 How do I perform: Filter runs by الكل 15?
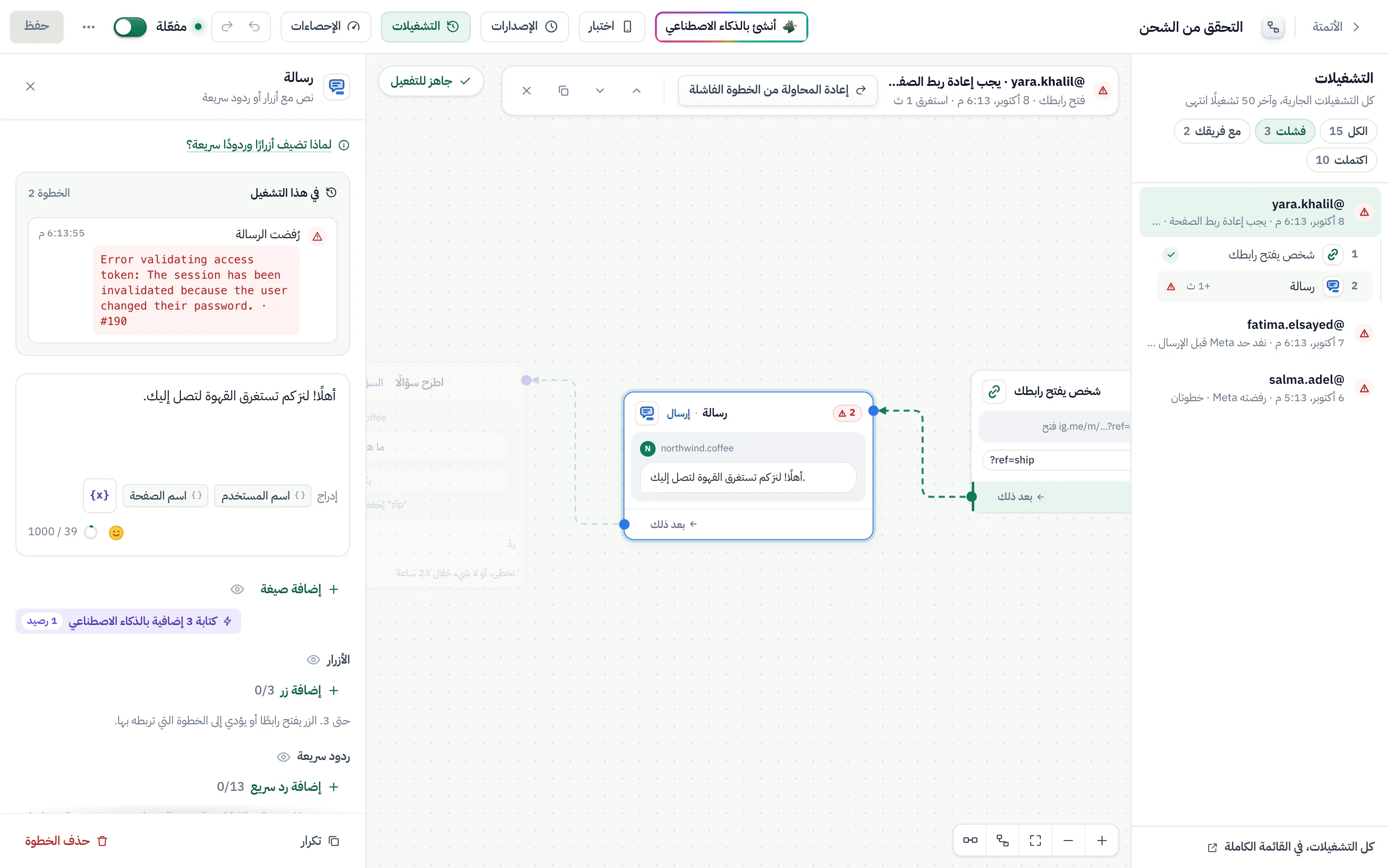(x=1348, y=132)
